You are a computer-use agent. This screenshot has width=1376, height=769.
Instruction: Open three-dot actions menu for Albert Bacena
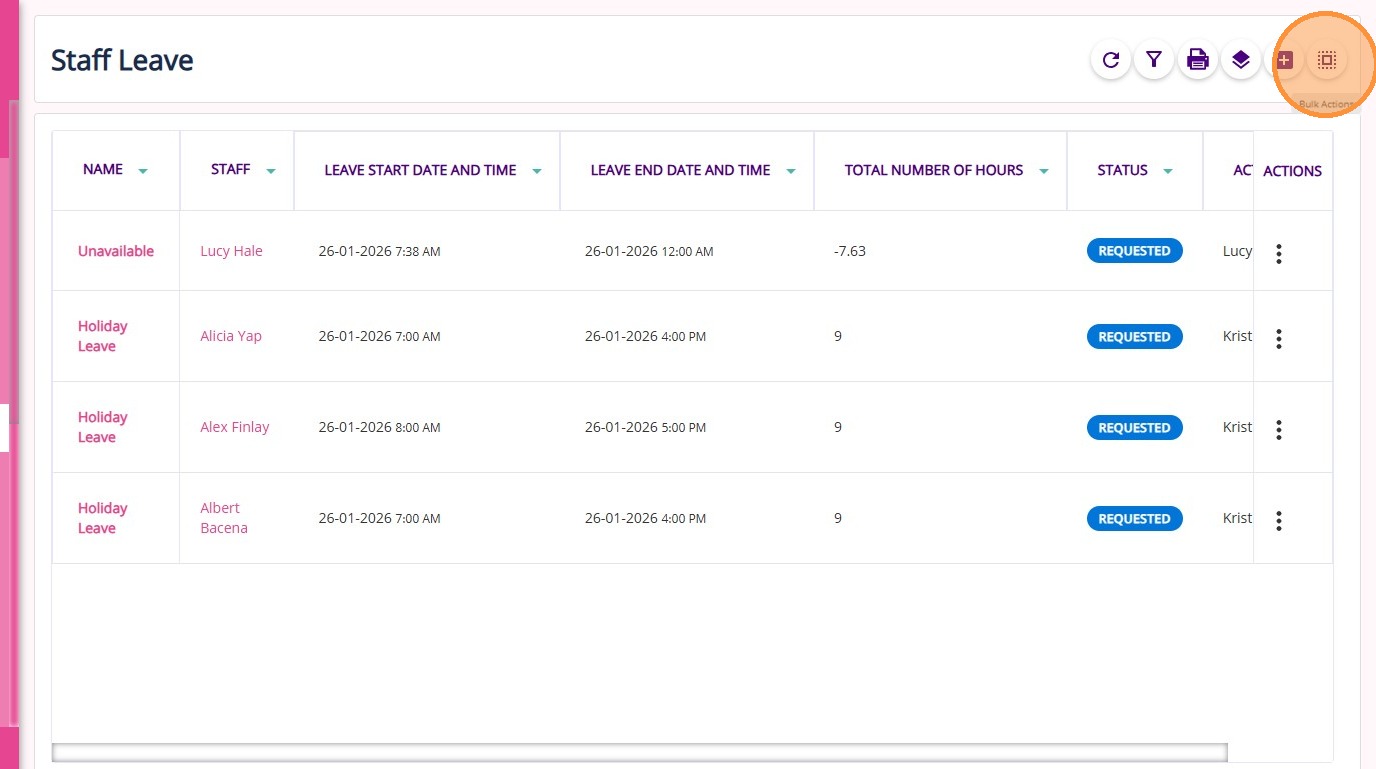point(1279,520)
